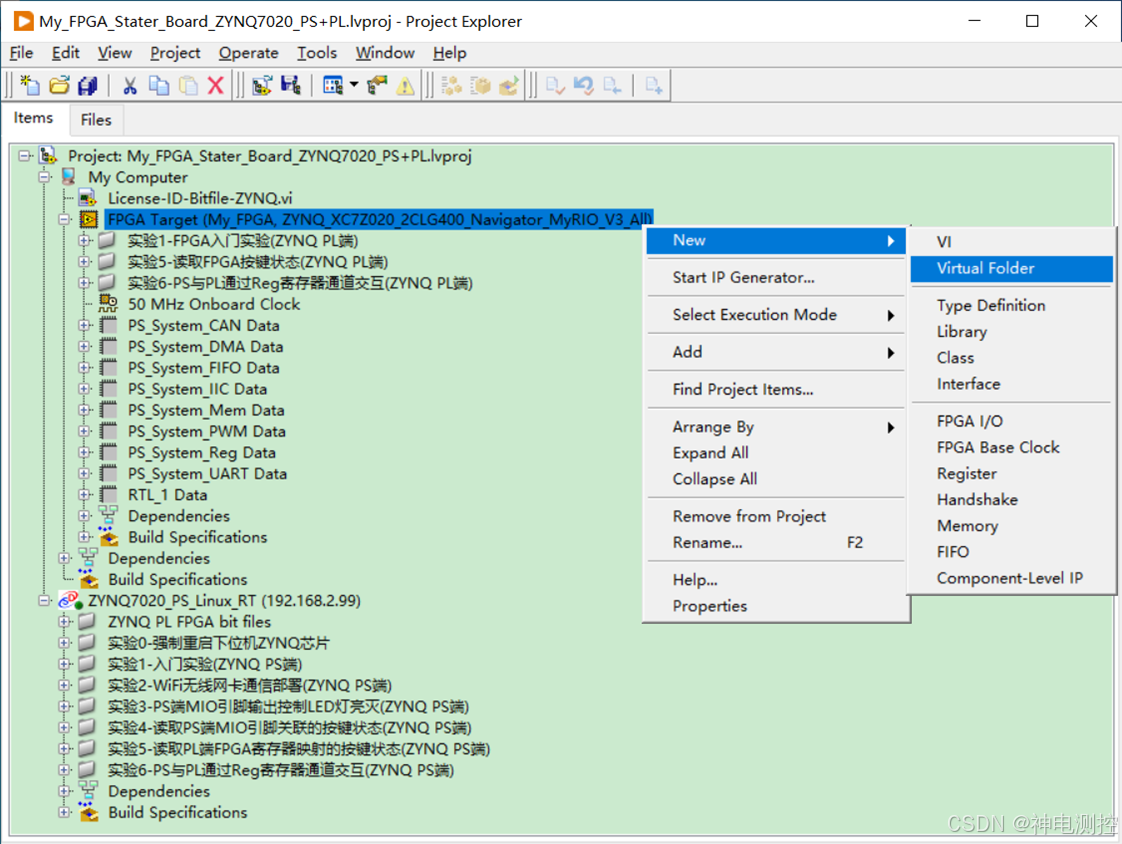Image resolution: width=1122 pixels, height=844 pixels.
Task: Click the My Computer icon
Action: coord(69,177)
